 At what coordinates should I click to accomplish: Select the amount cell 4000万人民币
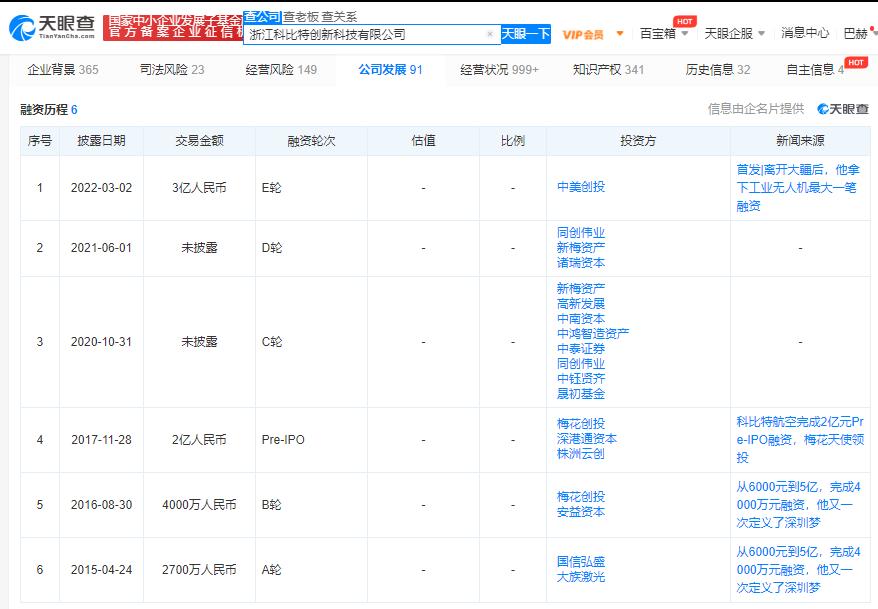tap(199, 504)
